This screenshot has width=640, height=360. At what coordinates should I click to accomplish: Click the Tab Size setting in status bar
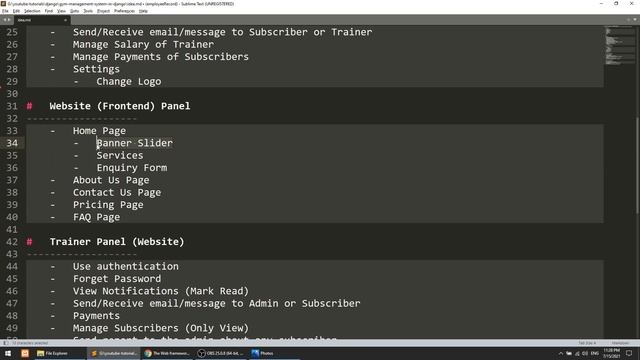coord(587,343)
